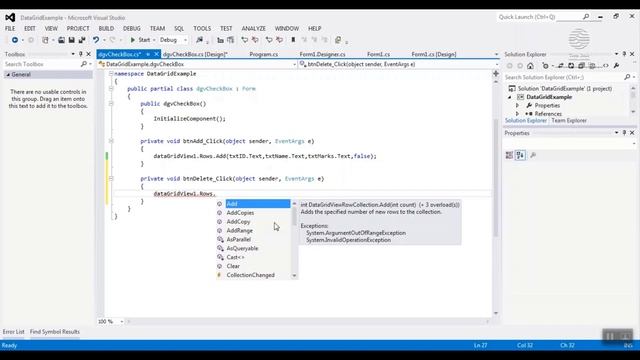Open the Start button dropdown arrow
The image size is (640, 360).
pyautogui.click(x=154, y=40)
